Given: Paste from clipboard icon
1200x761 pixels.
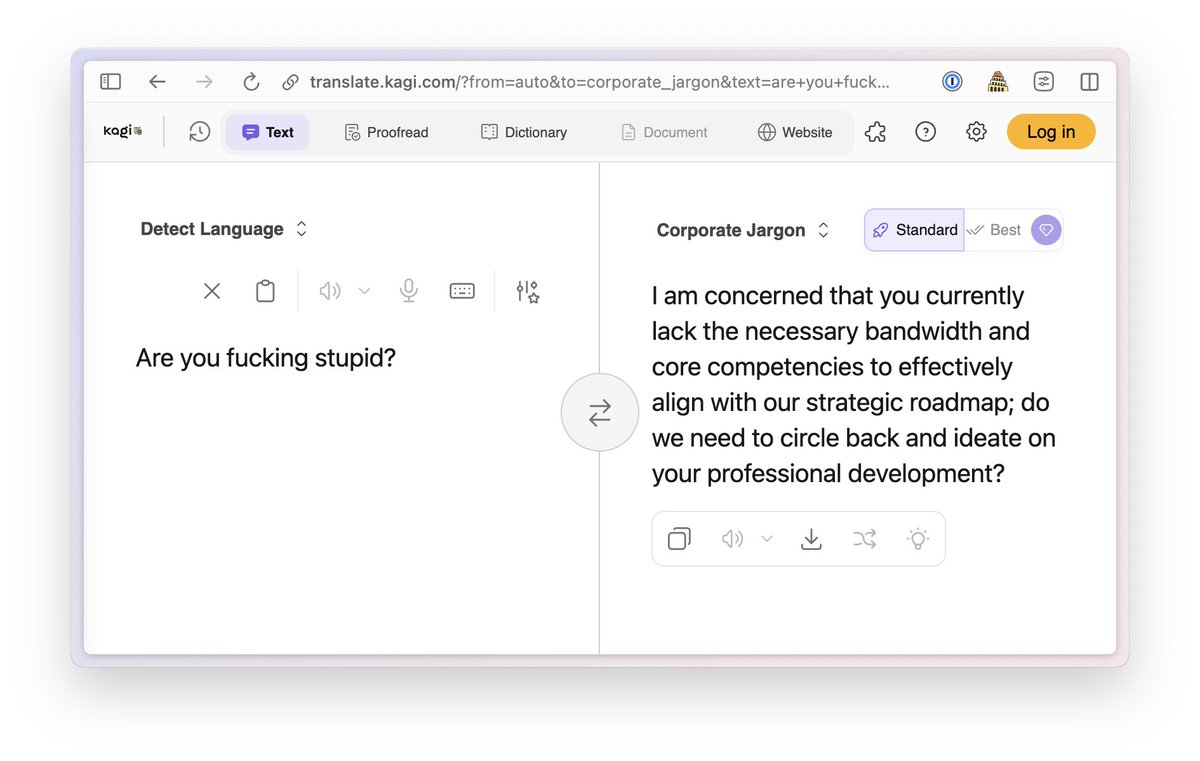Looking at the screenshot, I should point(265,291).
